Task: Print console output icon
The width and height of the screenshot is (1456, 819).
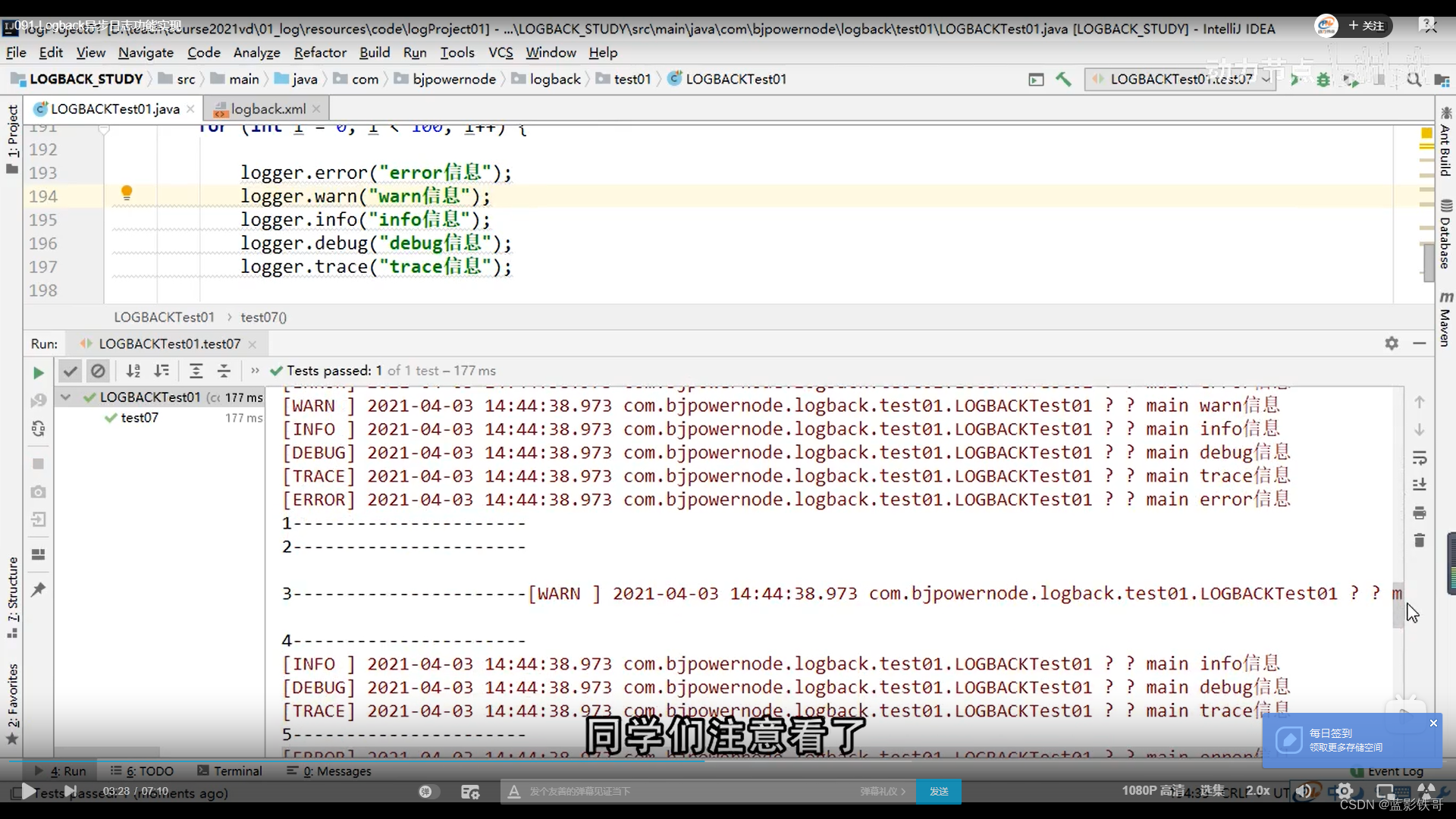Action: (1420, 513)
